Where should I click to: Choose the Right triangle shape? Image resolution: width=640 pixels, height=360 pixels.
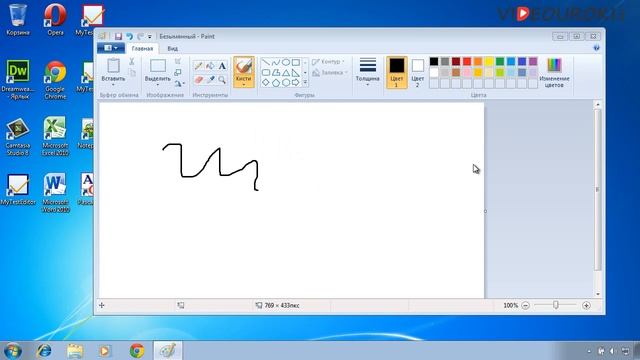(x=296, y=73)
